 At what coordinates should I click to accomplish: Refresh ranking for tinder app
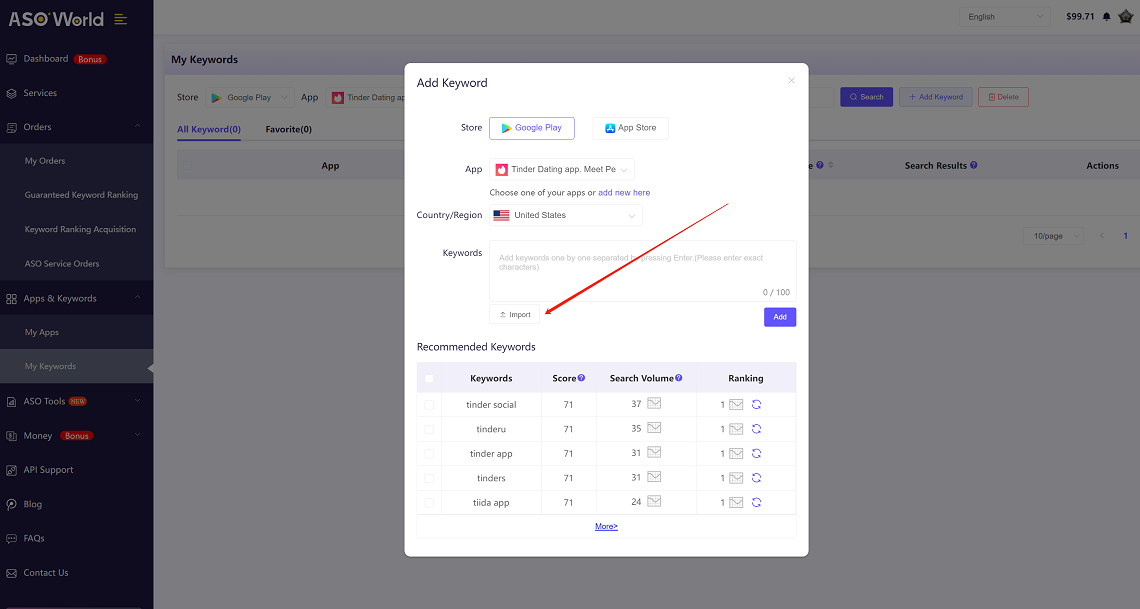pyautogui.click(x=756, y=453)
